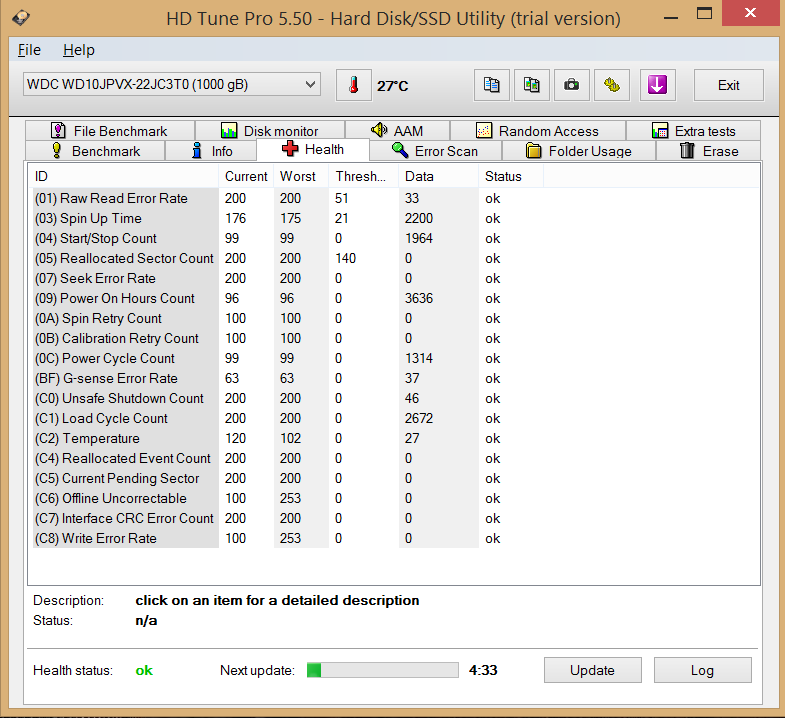Click the Error Scan magnifier icon
Viewport: 785px width, 718px height.
[400, 150]
